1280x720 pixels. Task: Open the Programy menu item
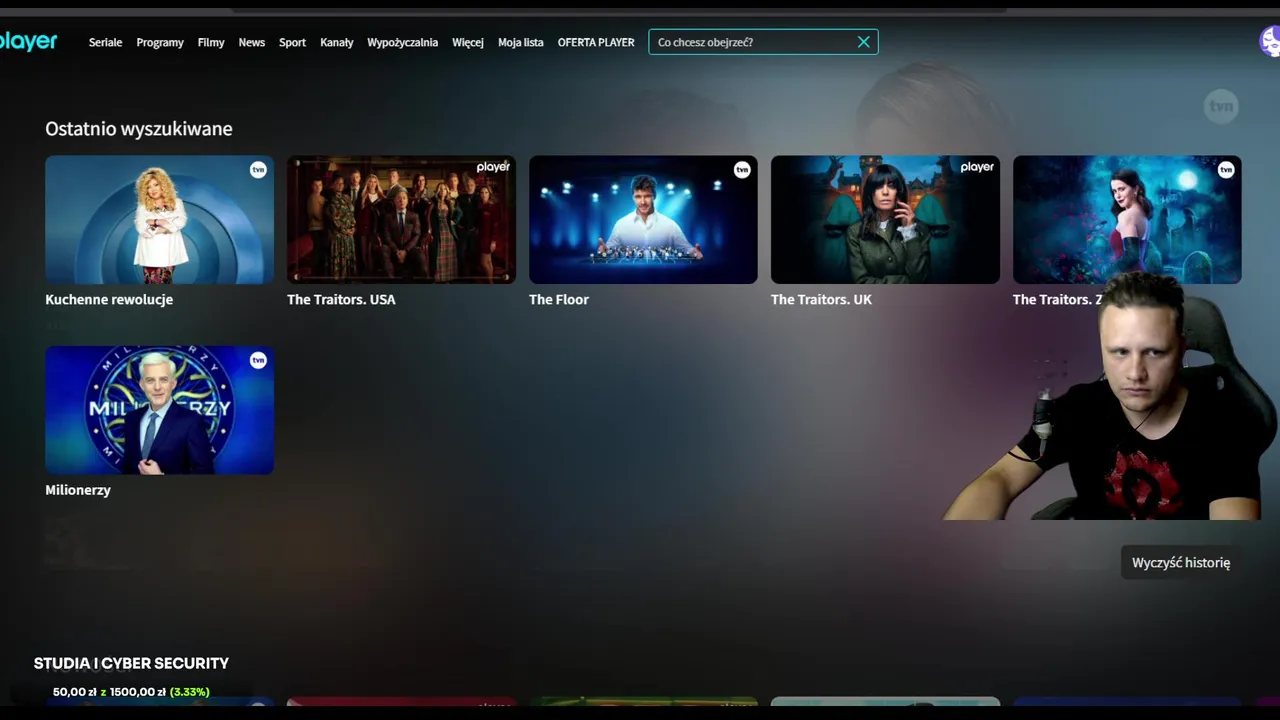[x=160, y=42]
